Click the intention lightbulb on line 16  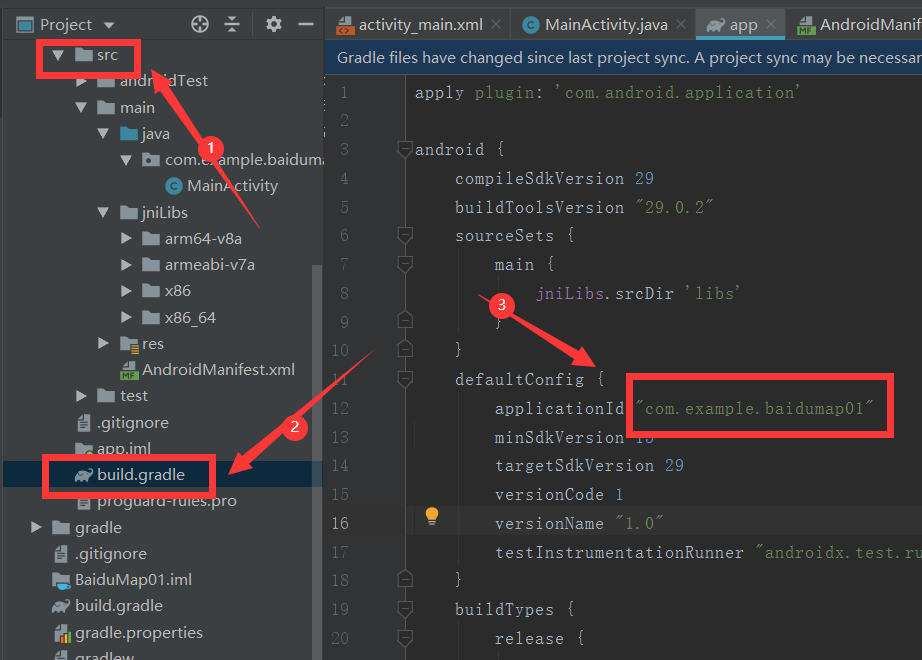pos(432,516)
